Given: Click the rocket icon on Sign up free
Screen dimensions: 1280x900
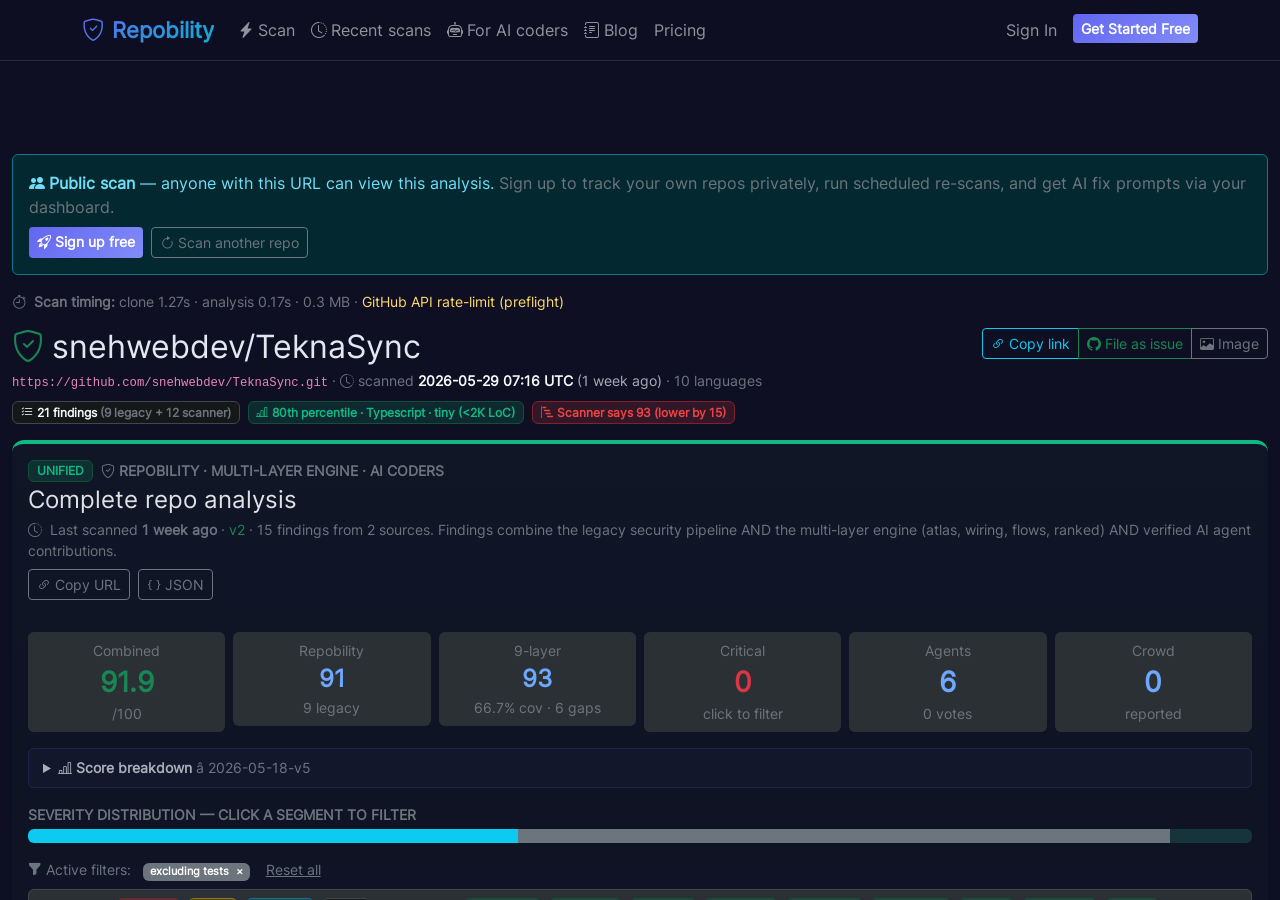Looking at the screenshot, I should tap(44, 242).
